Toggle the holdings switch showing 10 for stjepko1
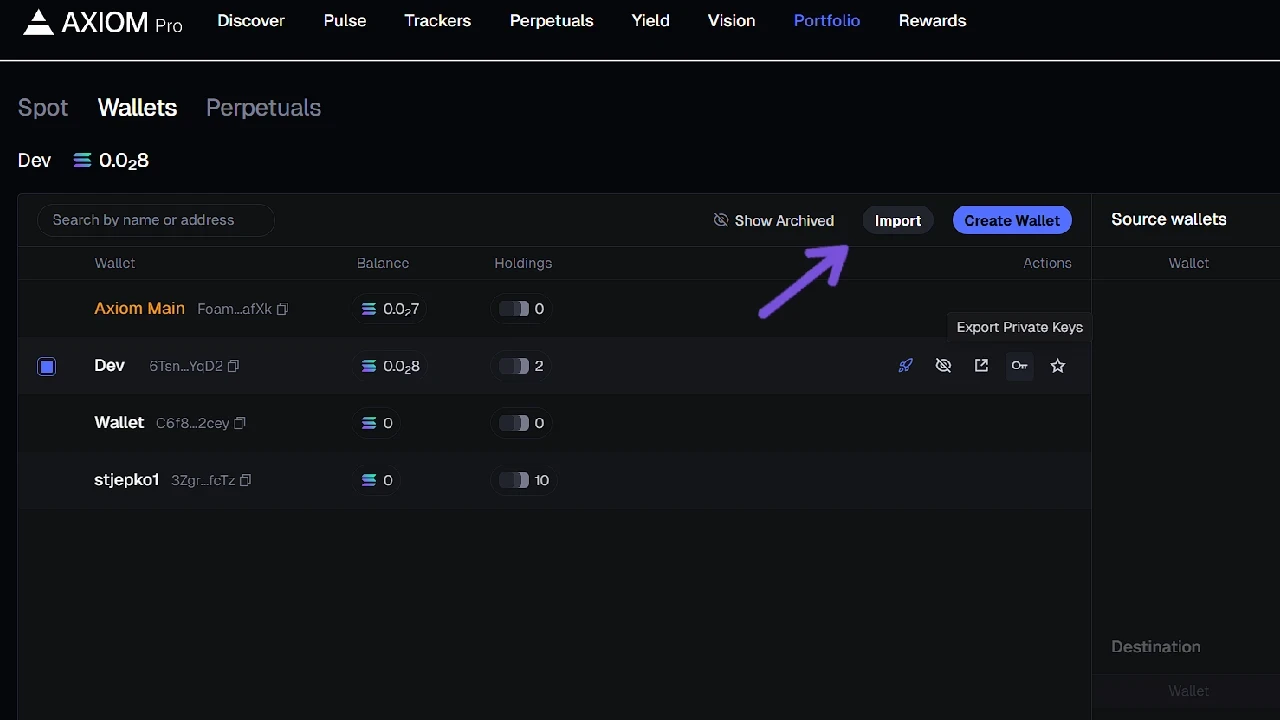The image size is (1280, 720). tap(516, 480)
